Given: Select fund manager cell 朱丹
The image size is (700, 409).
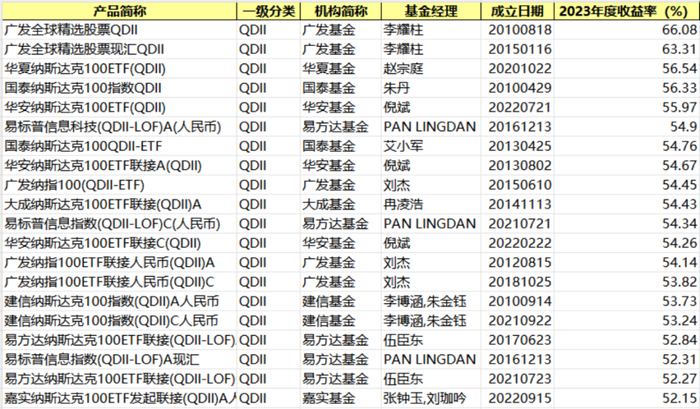Looking at the screenshot, I should [431, 88].
